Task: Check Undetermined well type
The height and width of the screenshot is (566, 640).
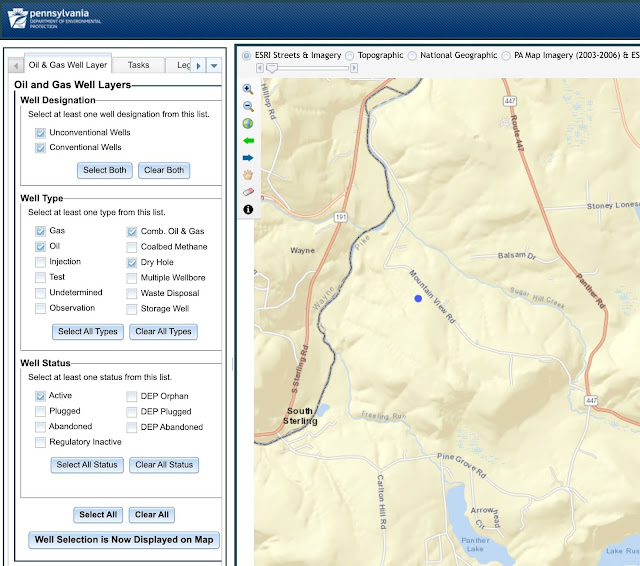Action: (x=40, y=293)
